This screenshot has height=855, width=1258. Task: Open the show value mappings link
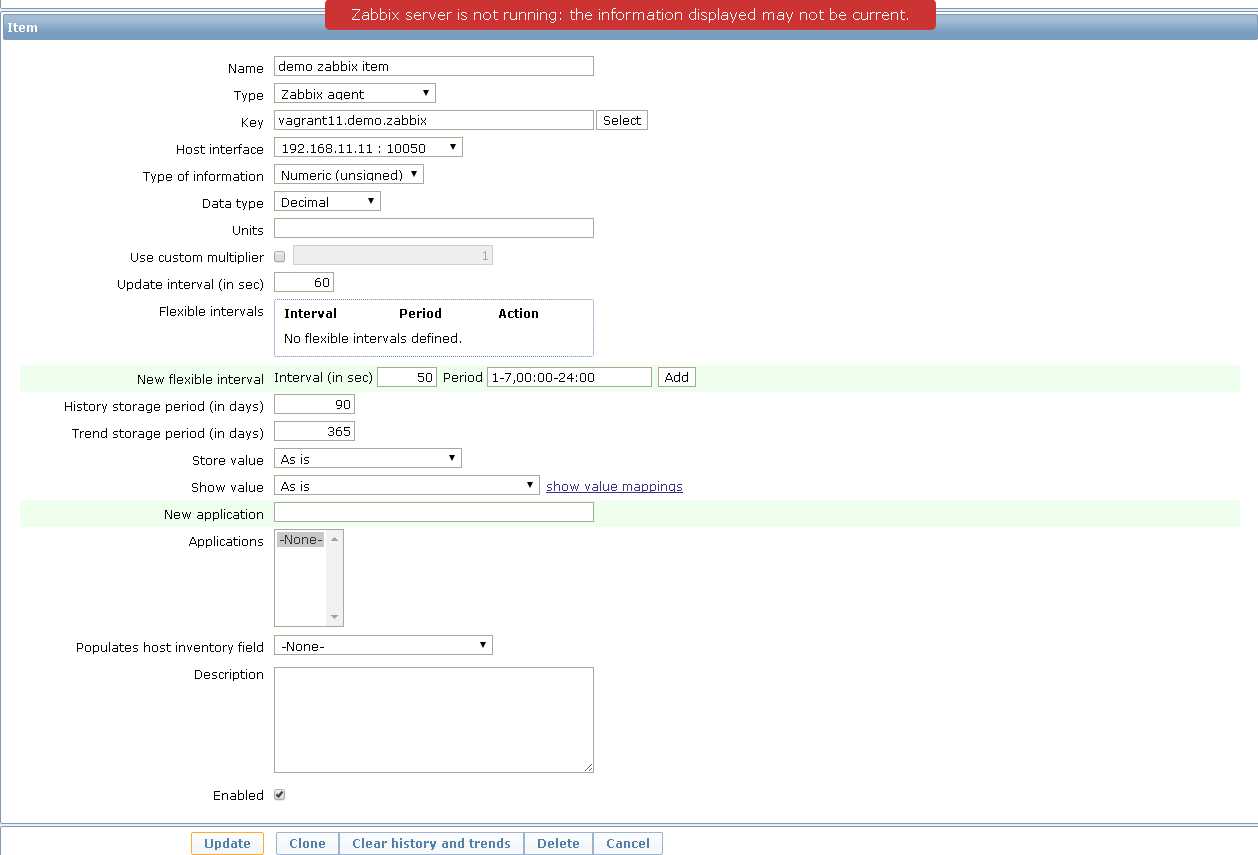click(614, 486)
